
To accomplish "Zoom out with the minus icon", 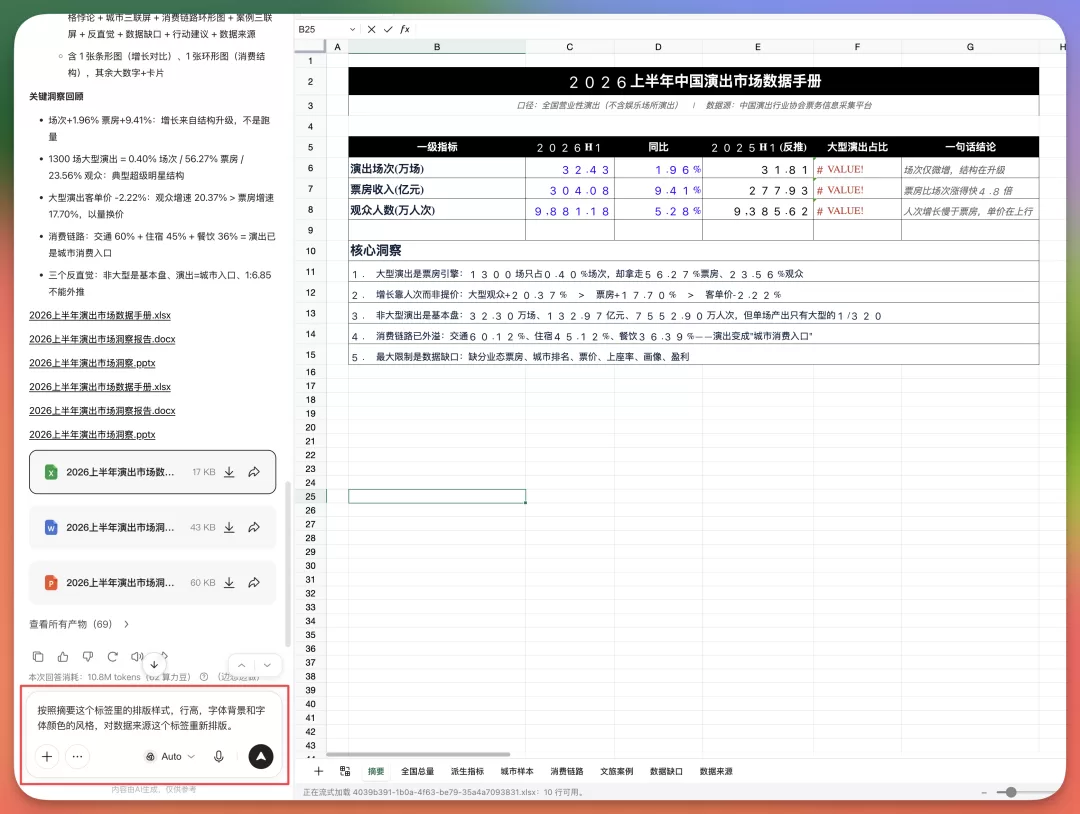I will 984,792.
